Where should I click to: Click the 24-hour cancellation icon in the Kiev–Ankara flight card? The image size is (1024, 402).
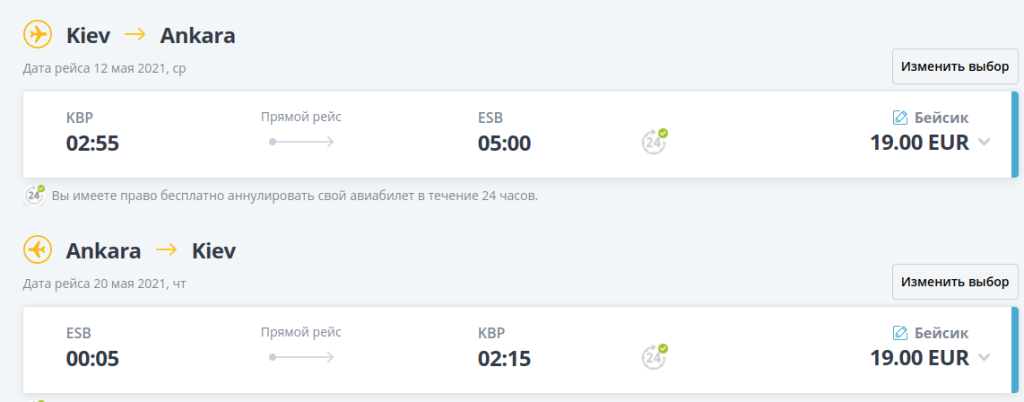click(x=654, y=141)
